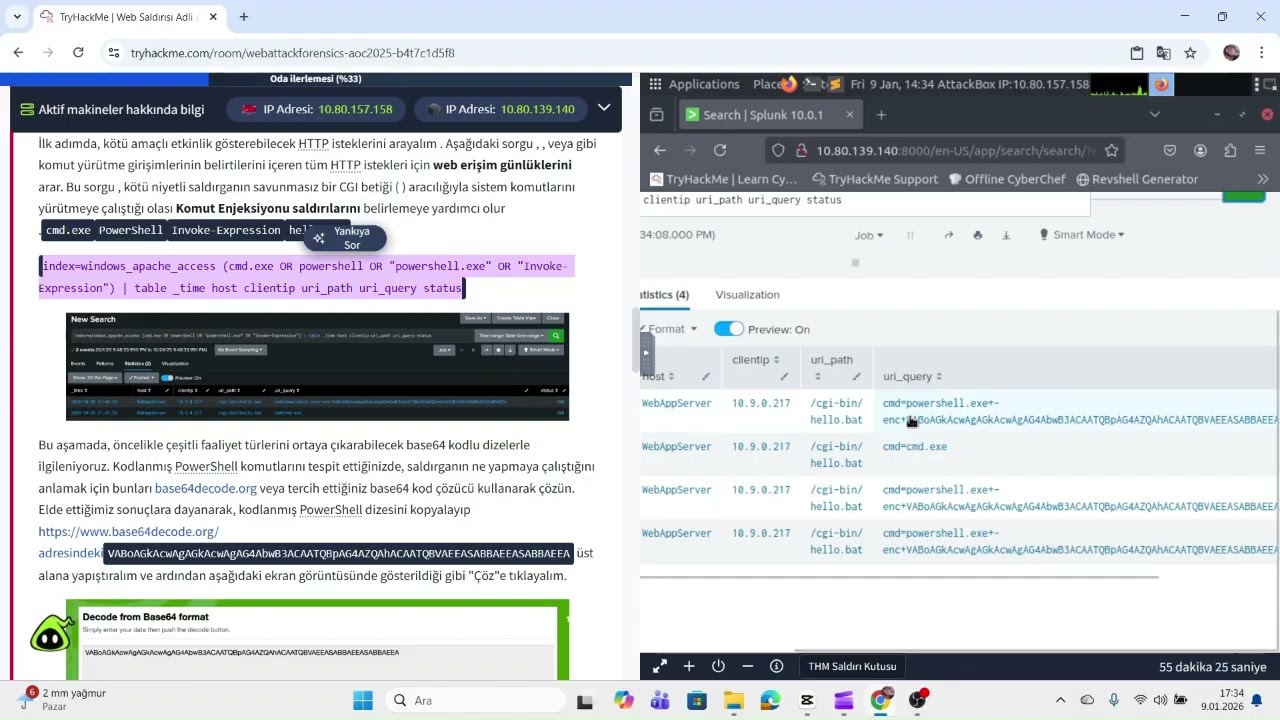1280x720 pixels.
Task: Edit the clientip column with pencil icon
Action: 784,377
